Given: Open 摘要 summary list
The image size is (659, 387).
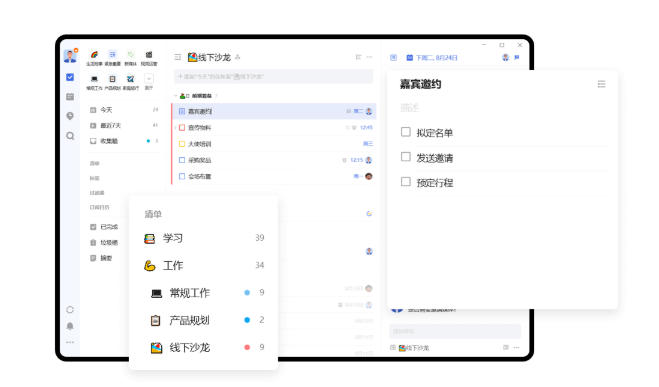Looking at the screenshot, I should [x=105, y=258].
